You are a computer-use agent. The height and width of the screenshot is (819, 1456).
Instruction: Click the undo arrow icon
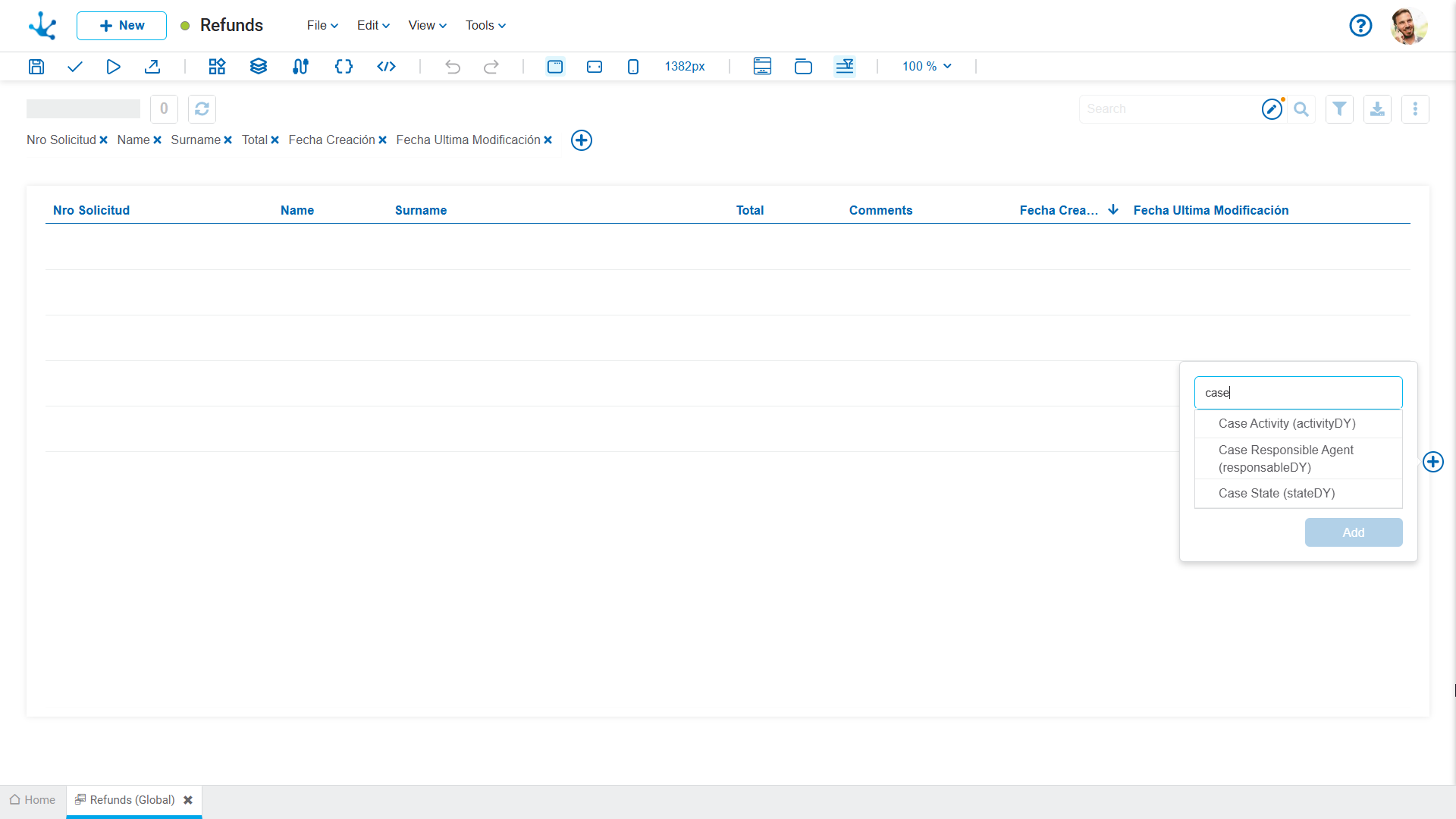pos(453,67)
